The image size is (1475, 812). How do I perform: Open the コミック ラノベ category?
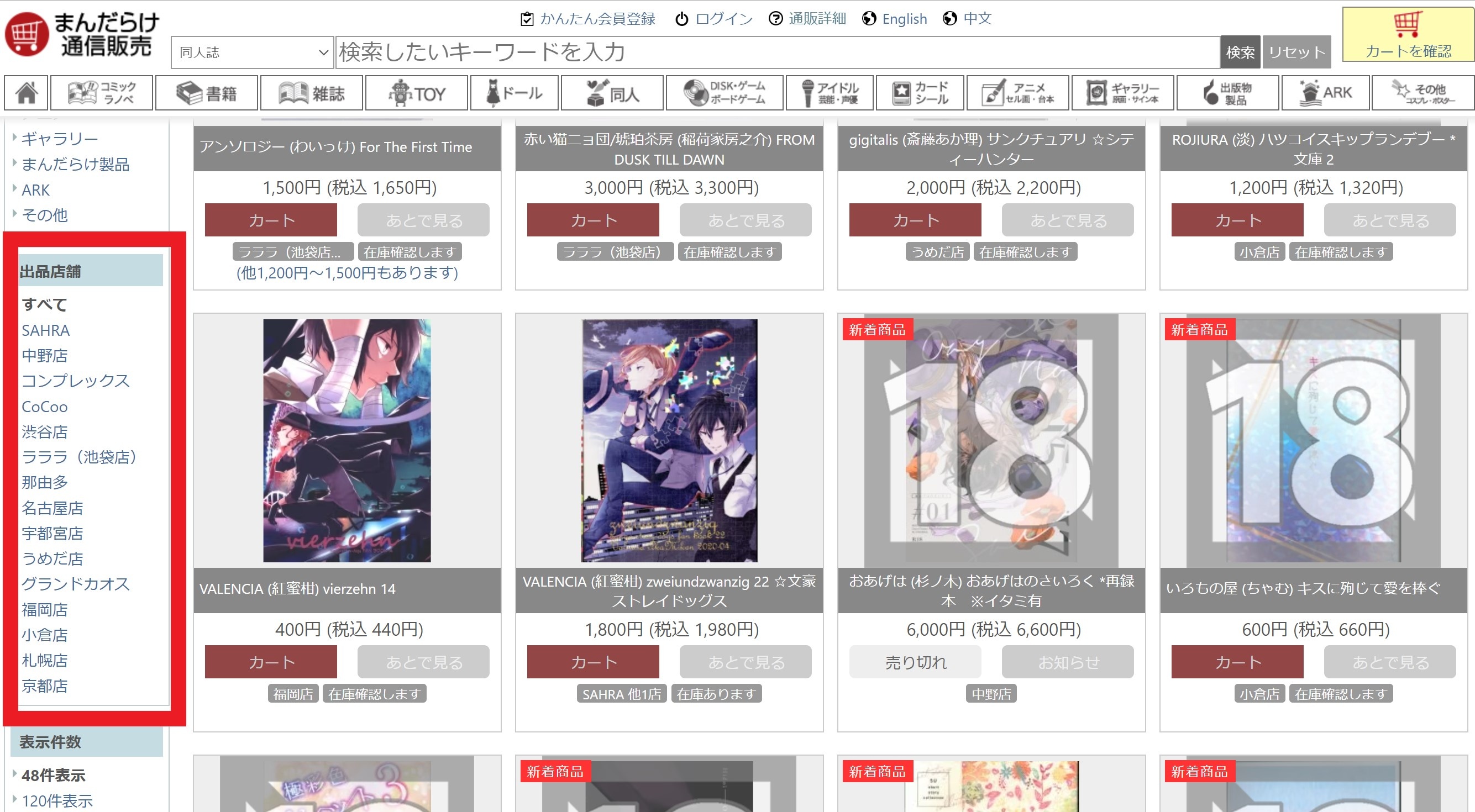pyautogui.click(x=102, y=93)
